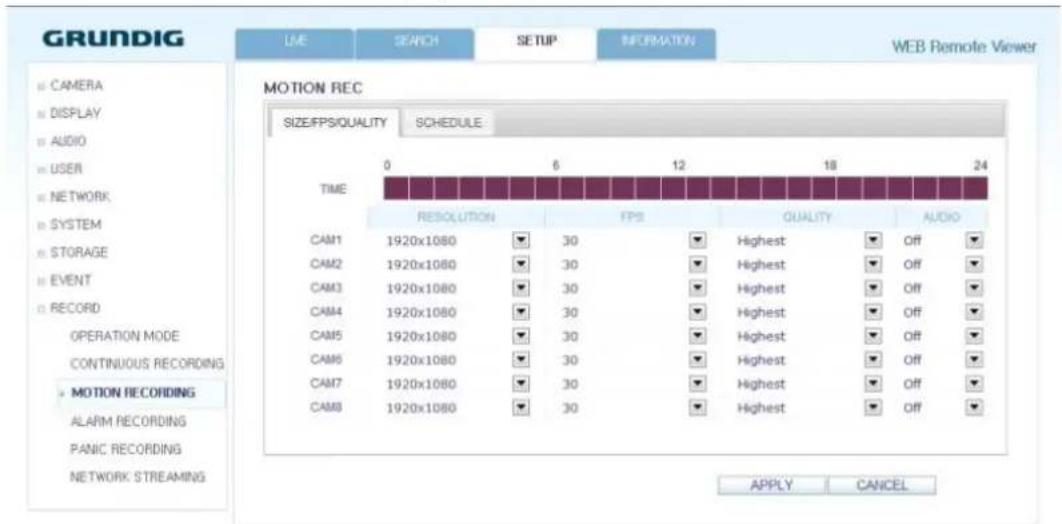Click the APPLY button
This screenshot has width=1062, height=524.
coord(771,485)
